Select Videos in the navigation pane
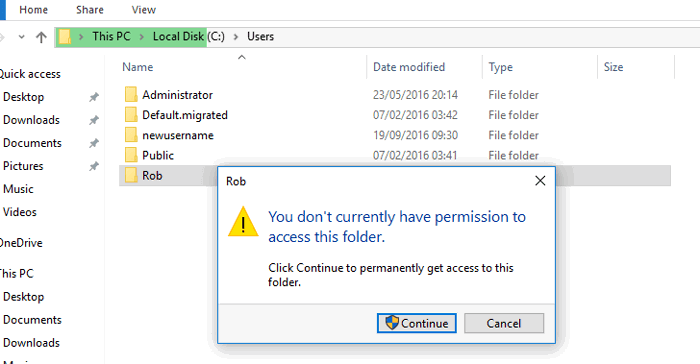700x364 pixels. point(20,212)
